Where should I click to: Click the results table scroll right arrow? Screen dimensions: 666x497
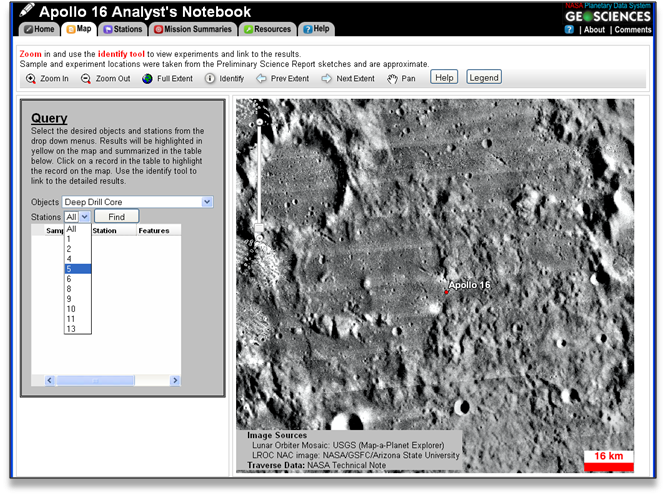point(175,381)
